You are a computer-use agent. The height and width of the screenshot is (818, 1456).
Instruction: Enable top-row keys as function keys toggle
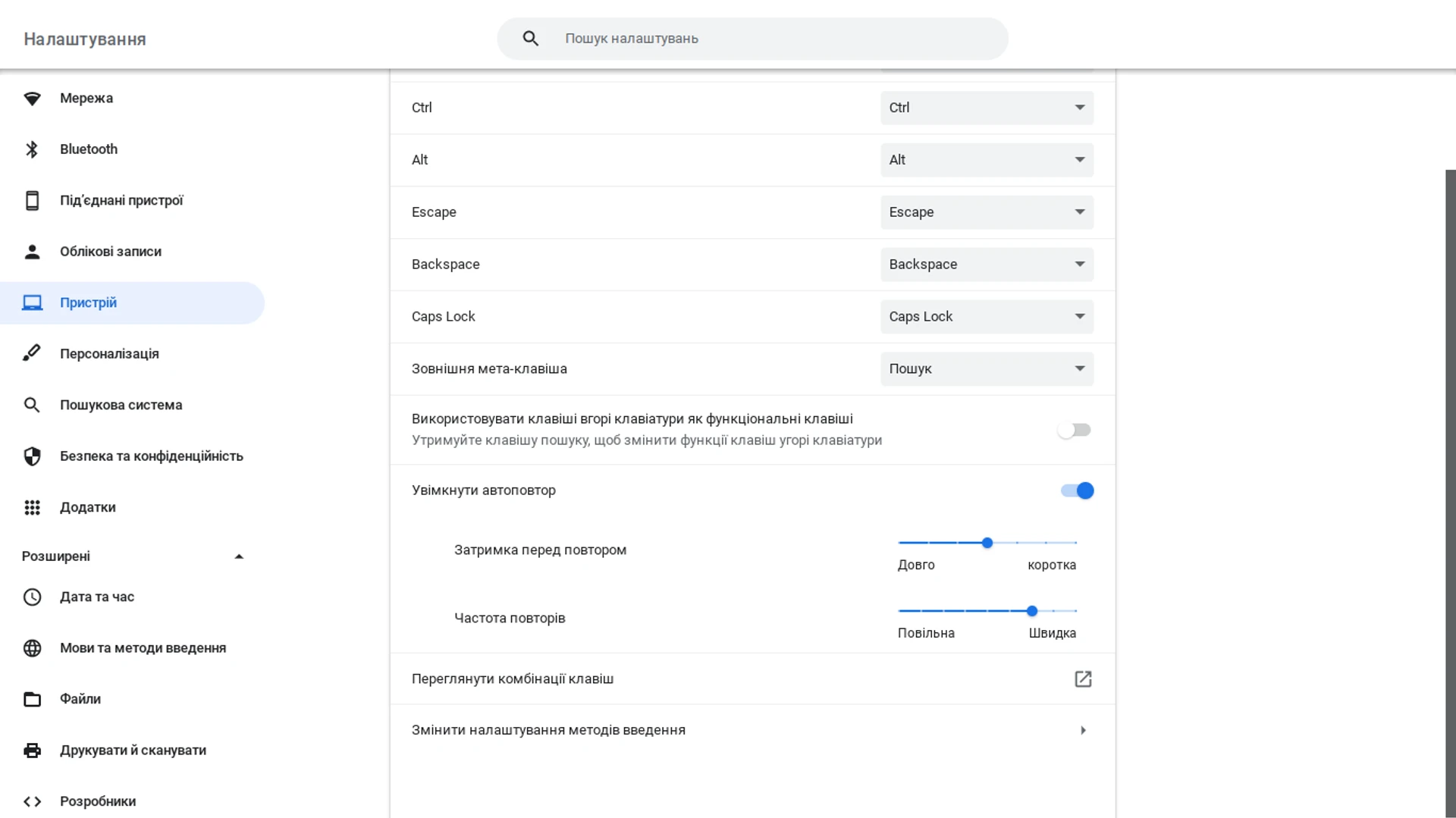(x=1074, y=431)
